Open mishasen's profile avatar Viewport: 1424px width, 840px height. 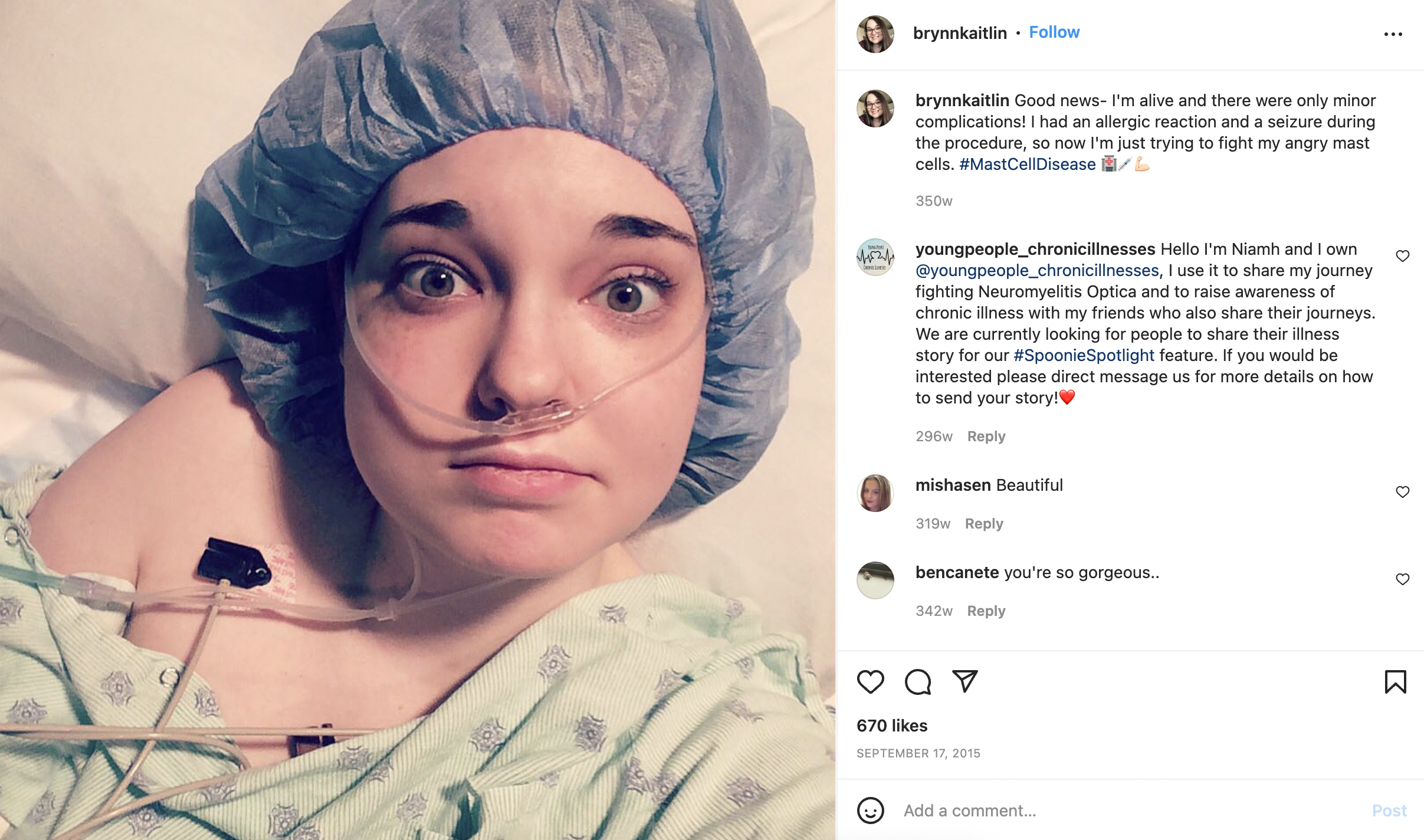point(875,493)
